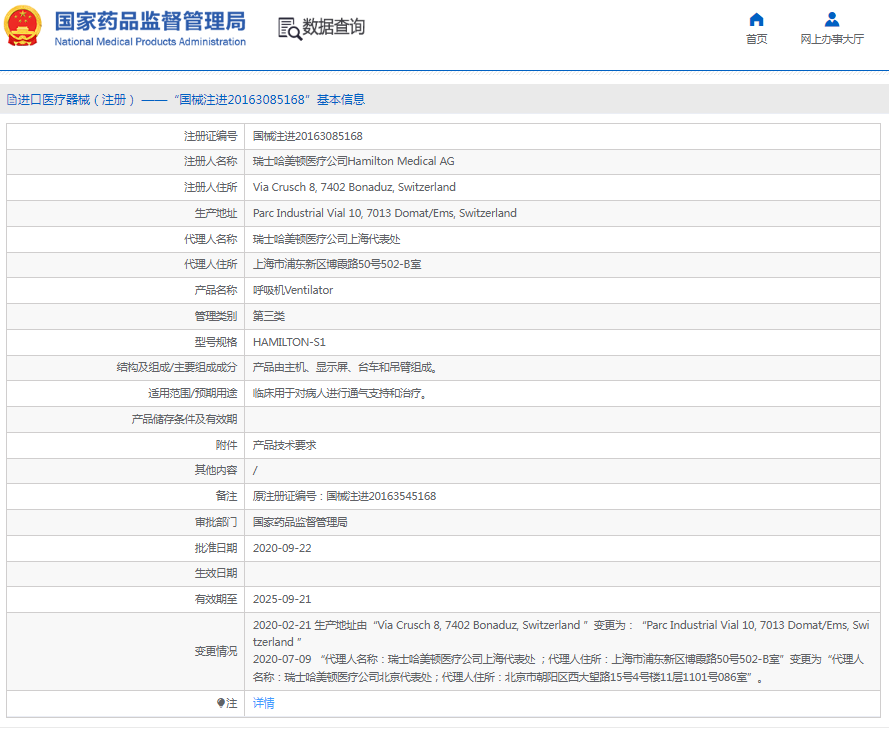Open the 详情 link
This screenshot has height=729, width=889.
[x=264, y=703]
